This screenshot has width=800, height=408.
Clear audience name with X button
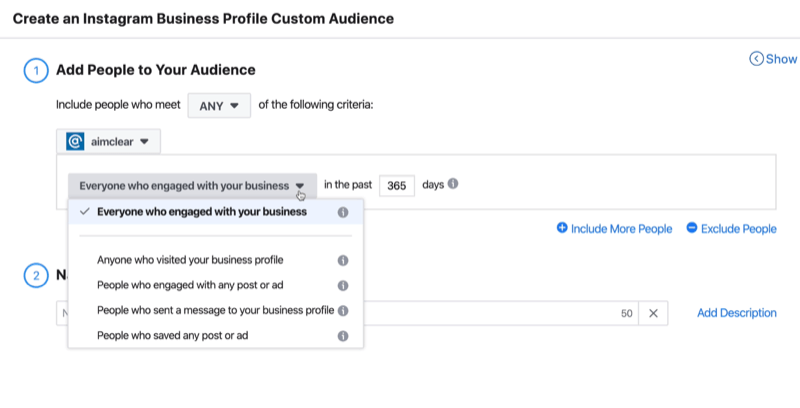point(653,313)
